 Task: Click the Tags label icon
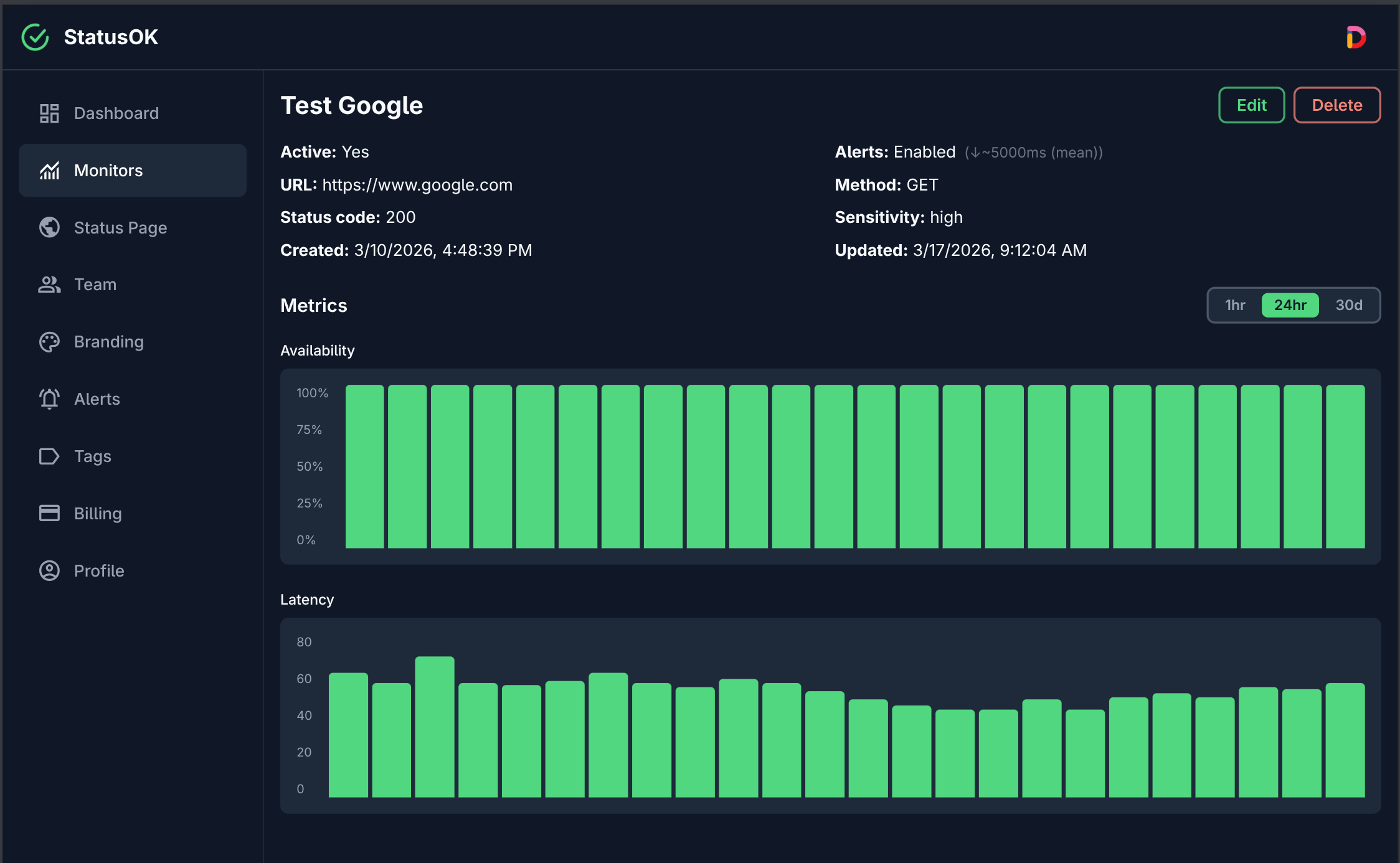click(49, 456)
